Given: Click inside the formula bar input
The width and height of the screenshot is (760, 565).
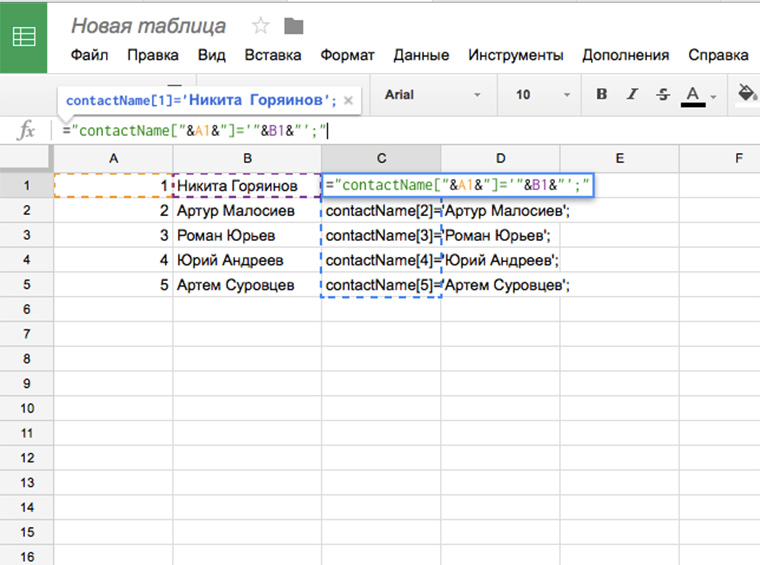Looking at the screenshot, I should coord(407,131).
